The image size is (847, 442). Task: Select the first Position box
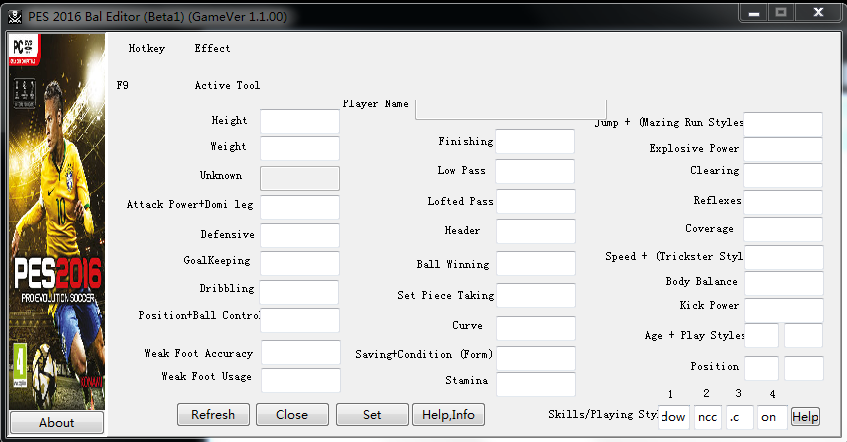[762, 368]
